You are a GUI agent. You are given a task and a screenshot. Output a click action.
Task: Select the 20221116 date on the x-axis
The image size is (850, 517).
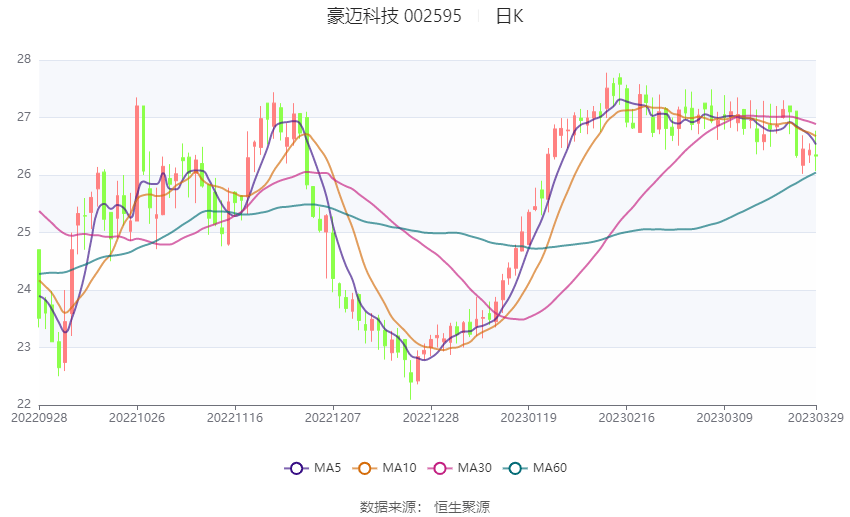[235, 417]
